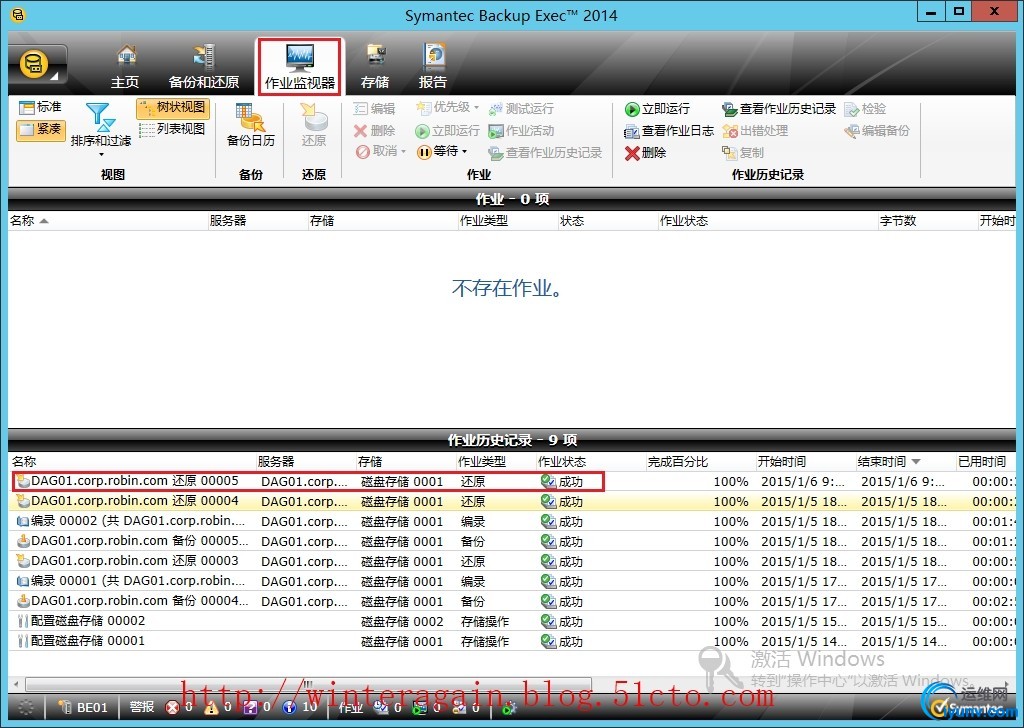Select the 配置磁盘存储 00002 row
Image resolution: width=1024 pixels, height=728 pixels.
513,622
